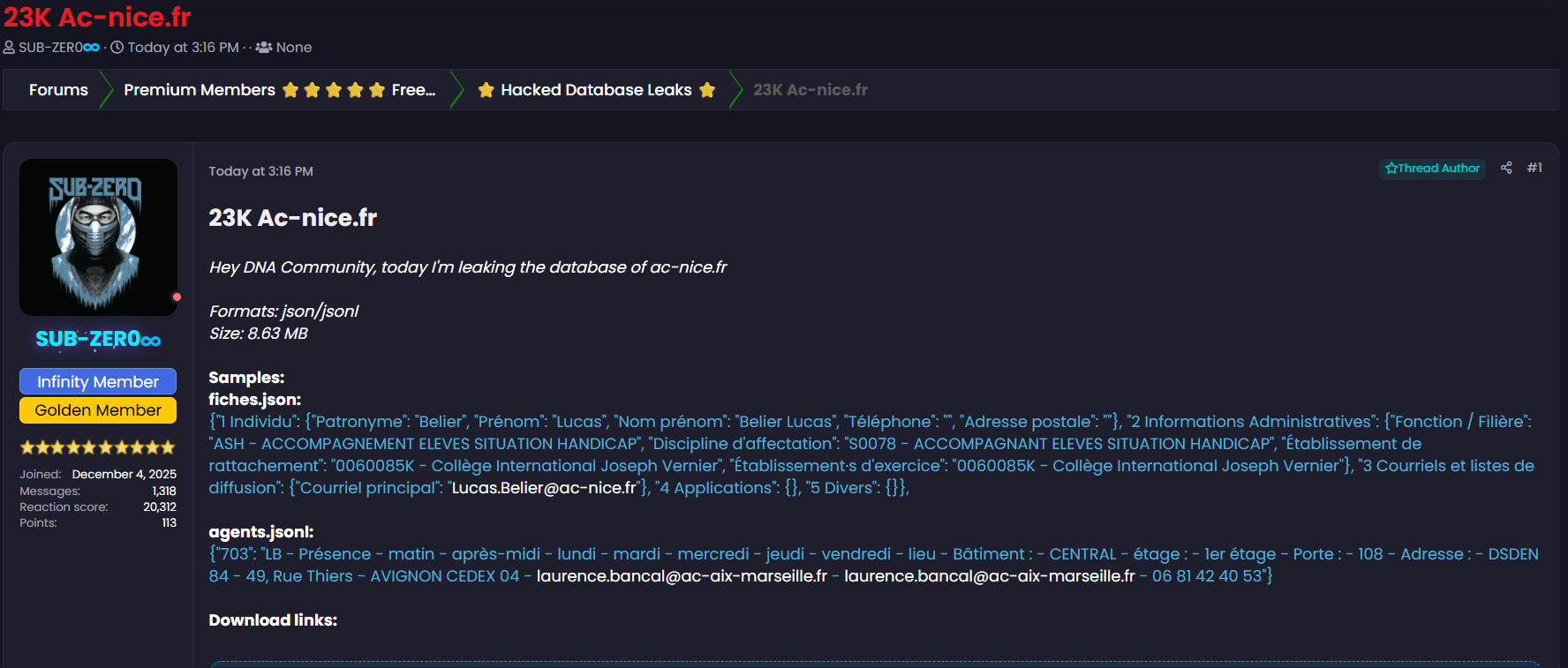Click the Messages count 1,318
Image resolution: width=1568 pixels, height=668 pixels.
pyautogui.click(x=164, y=491)
